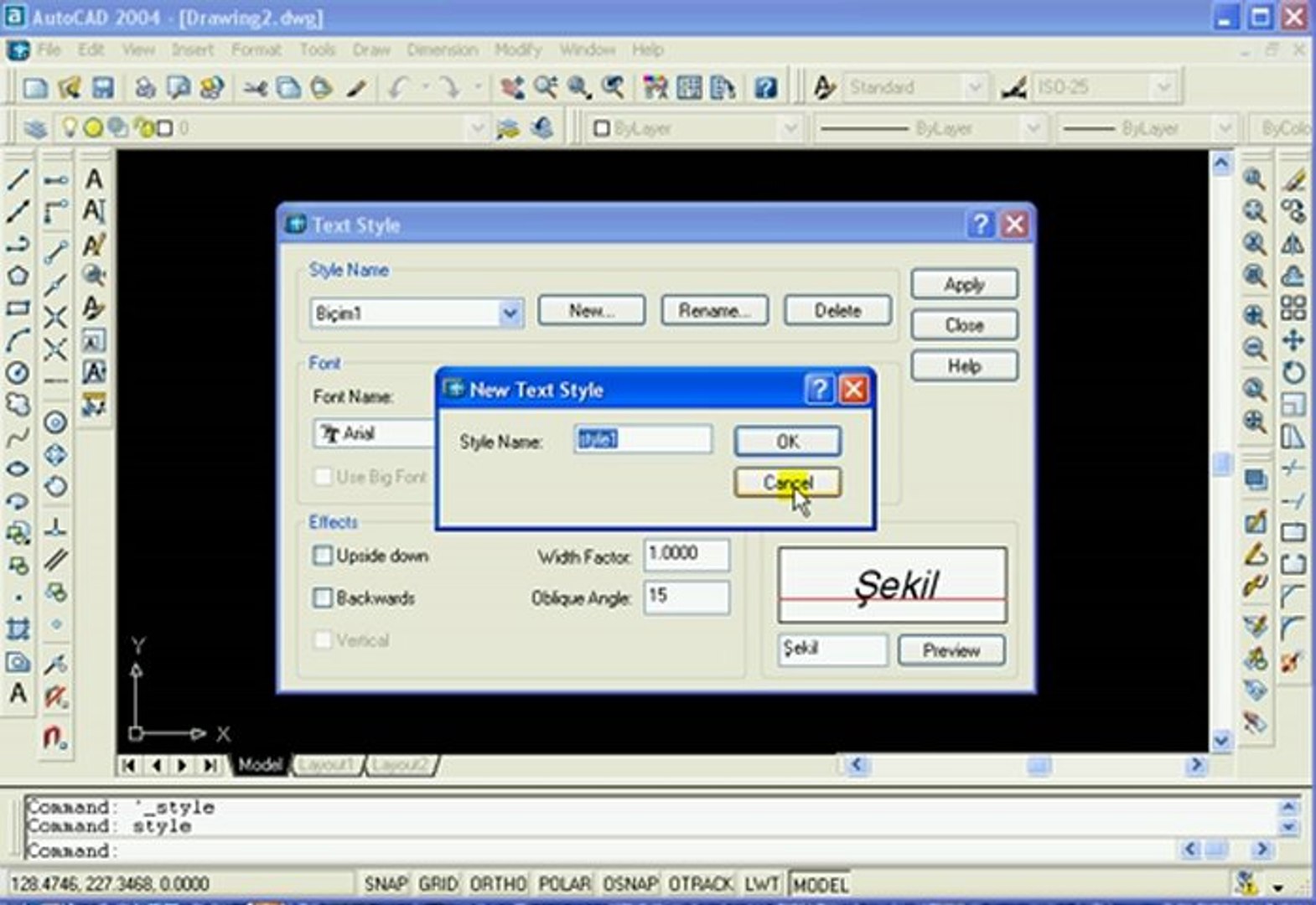The image size is (1316, 905).
Task: Click the Match Properties brush icon
Action: pyautogui.click(x=357, y=87)
